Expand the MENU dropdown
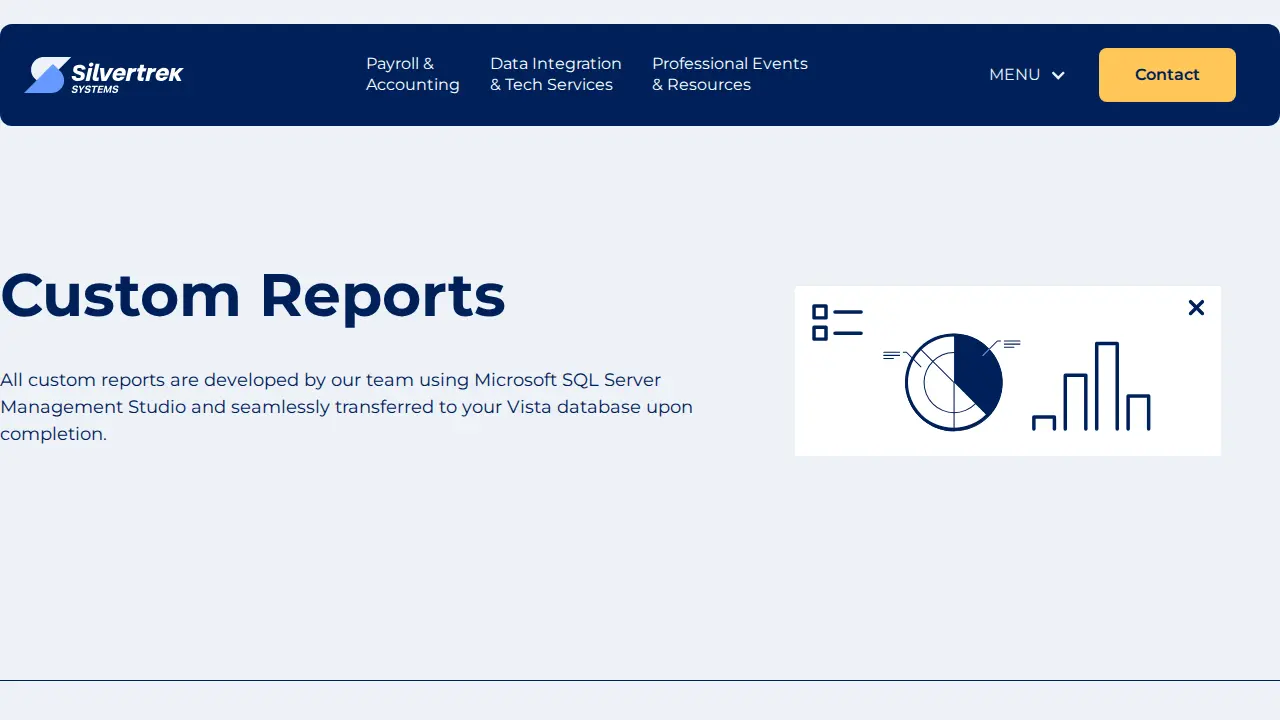Viewport: 1280px width, 720px height. point(1027,75)
